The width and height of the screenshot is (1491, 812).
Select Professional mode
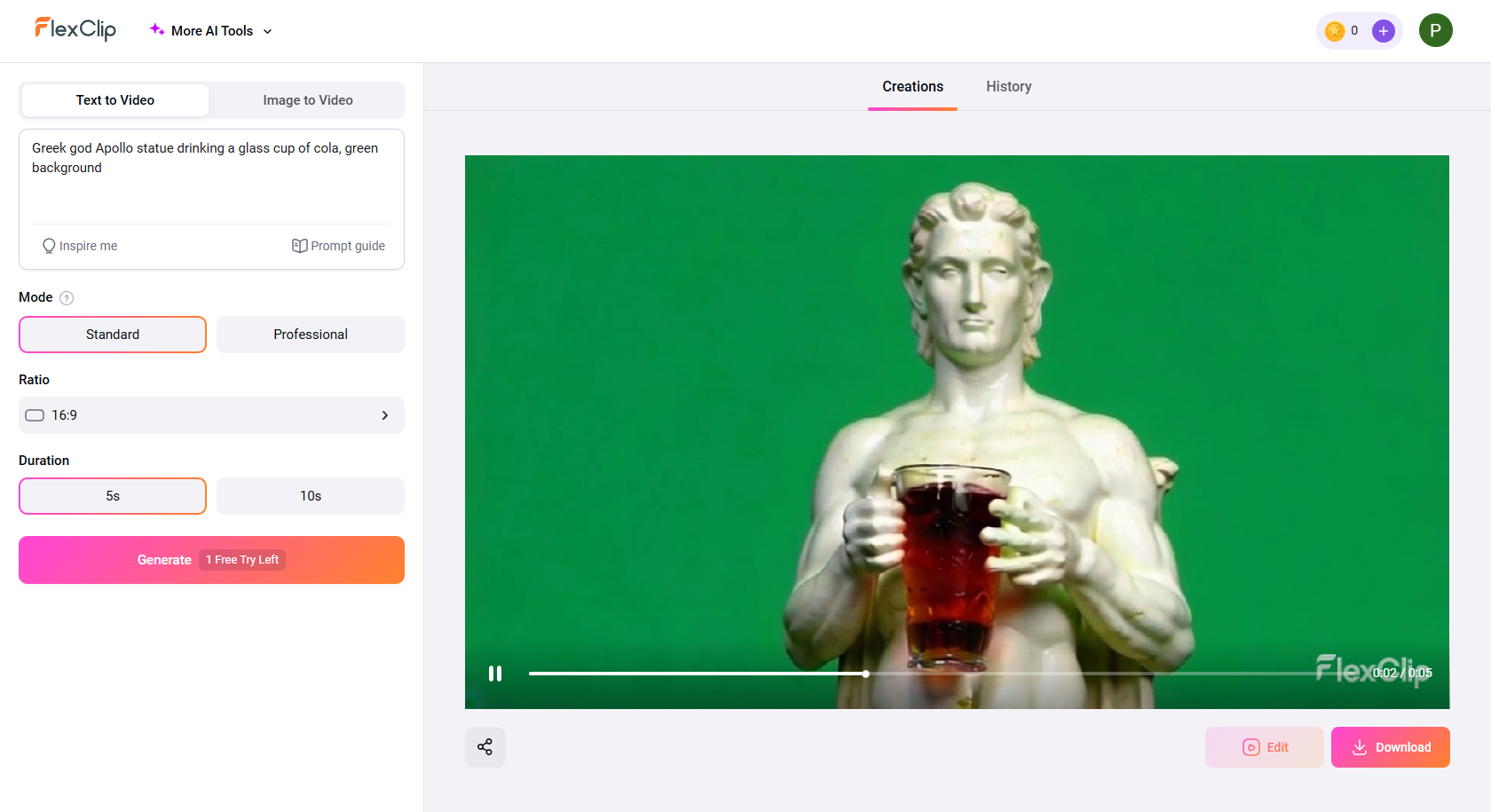tap(310, 335)
